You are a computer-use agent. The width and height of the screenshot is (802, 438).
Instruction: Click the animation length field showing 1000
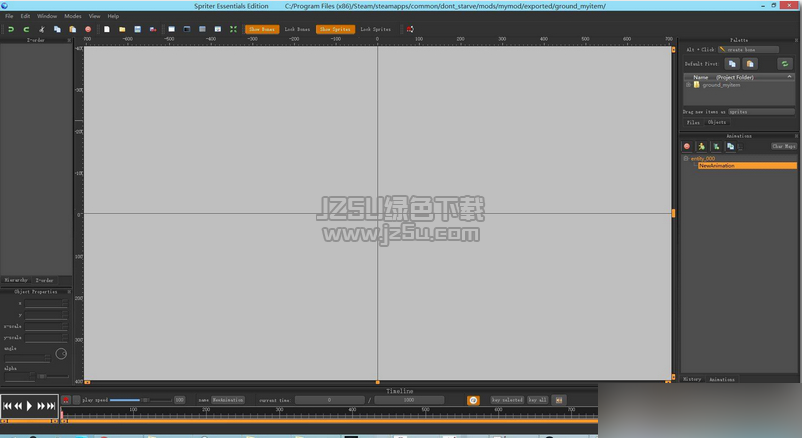409,400
